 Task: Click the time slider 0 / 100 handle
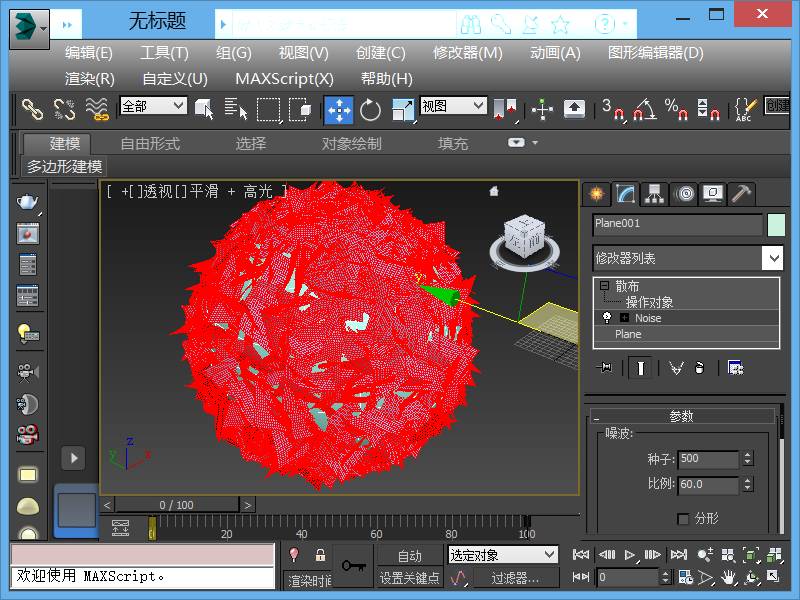click(x=177, y=505)
